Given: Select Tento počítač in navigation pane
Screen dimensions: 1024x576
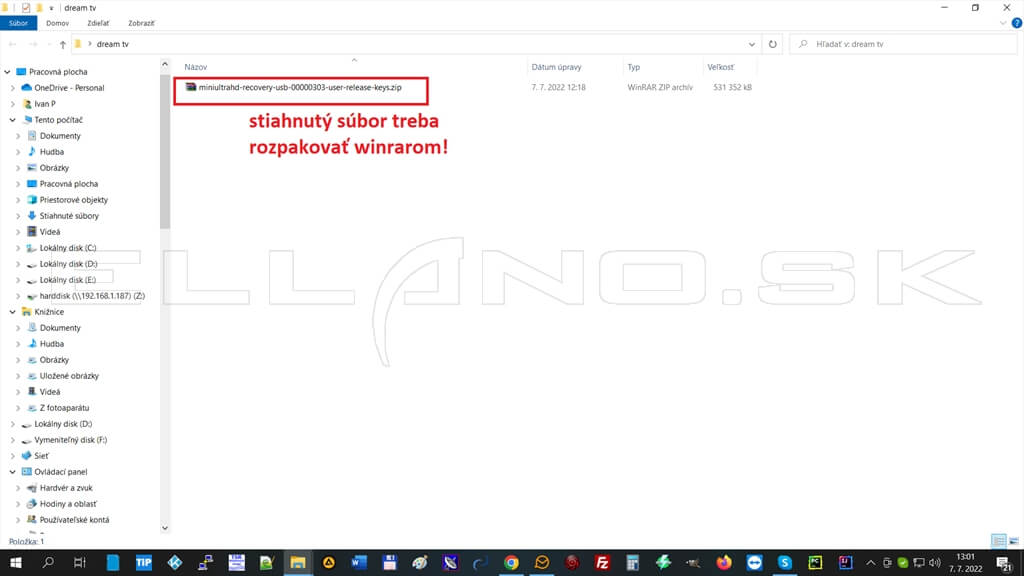Looking at the screenshot, I should pos(58,120).
